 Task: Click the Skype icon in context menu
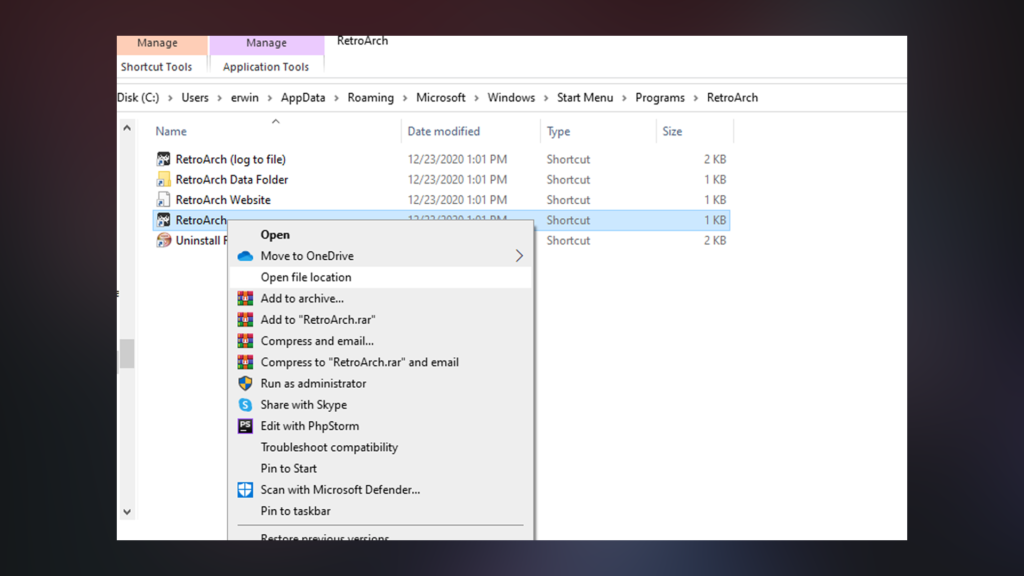245,405
